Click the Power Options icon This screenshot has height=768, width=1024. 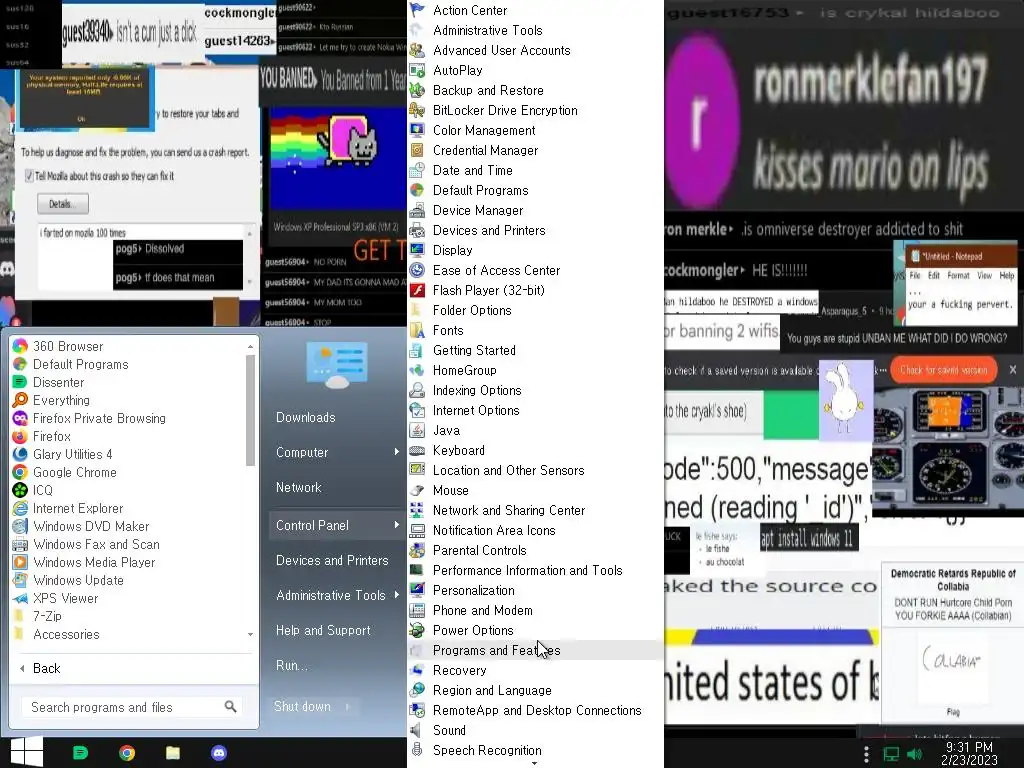tap(417, 630)
